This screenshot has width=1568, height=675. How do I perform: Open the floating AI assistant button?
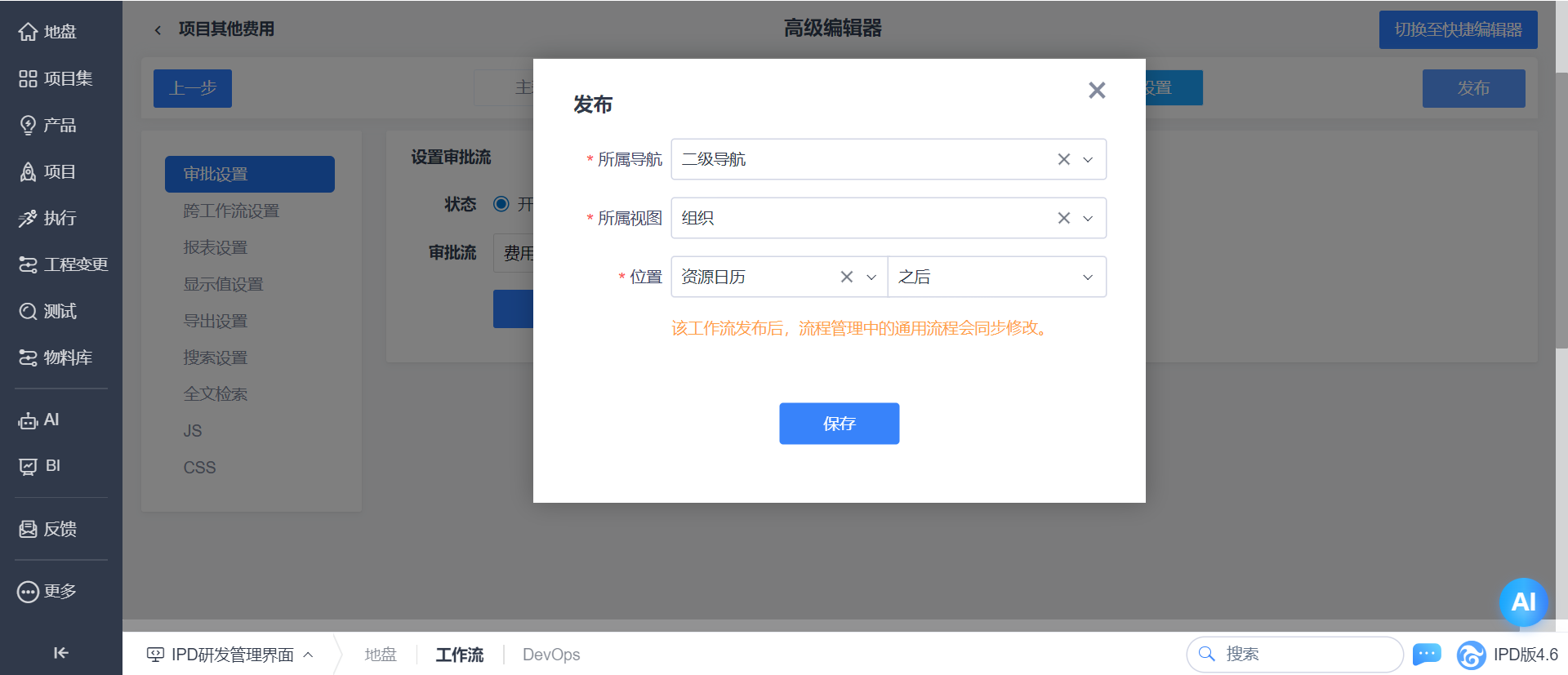coord(1523,602)
